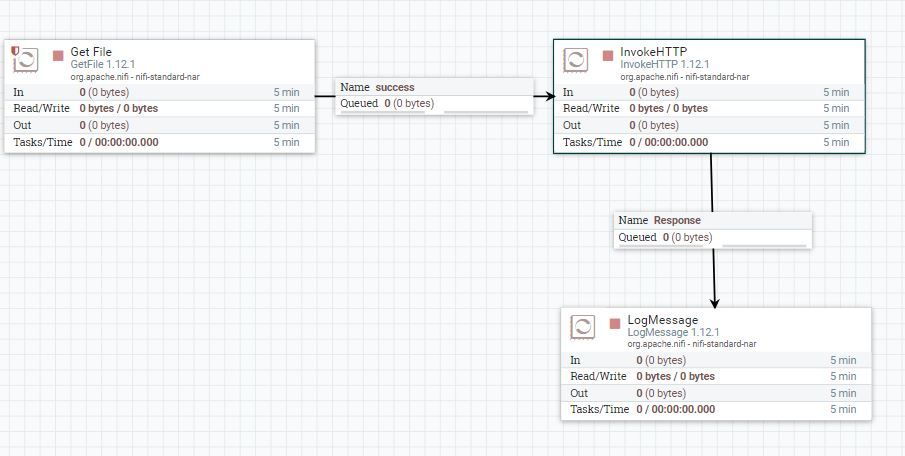Screen dimensions: 905x456
Task: Click the InvokeHTTP processor icon
Action: click(x=575, y=59)
